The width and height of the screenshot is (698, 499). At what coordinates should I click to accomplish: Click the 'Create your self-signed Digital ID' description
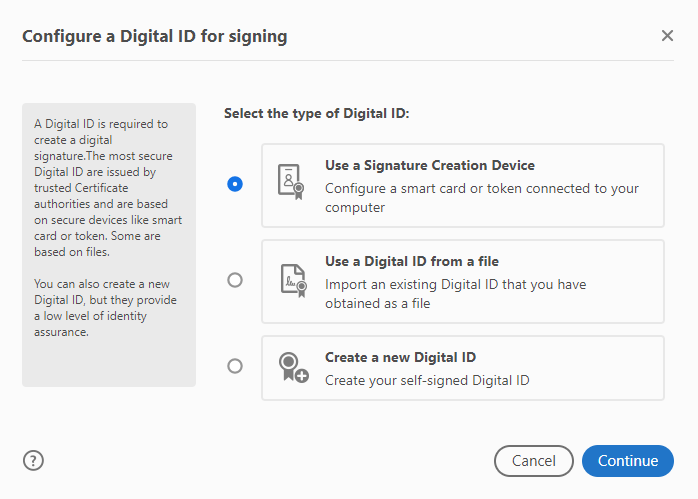pyautogui.click(x=426, y=380)
